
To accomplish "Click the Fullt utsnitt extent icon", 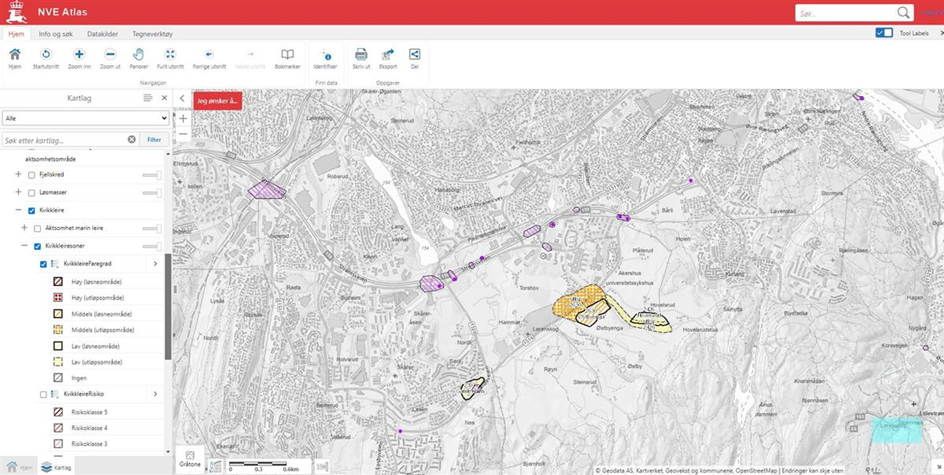I will tap(170, 55).
